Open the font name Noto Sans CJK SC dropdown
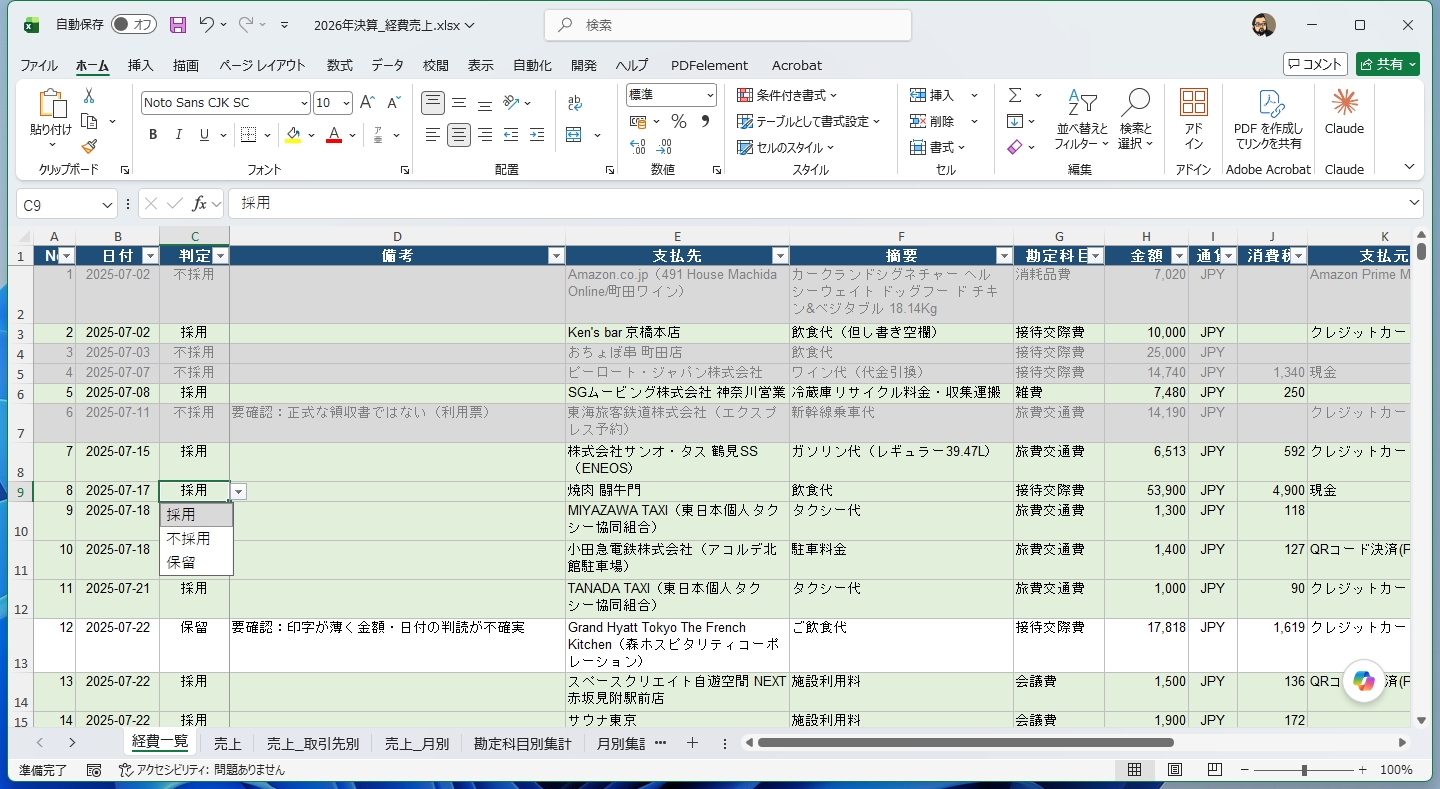Image resolution: width=1440 pixels, height=789 pixels. [x=304, y=103]
